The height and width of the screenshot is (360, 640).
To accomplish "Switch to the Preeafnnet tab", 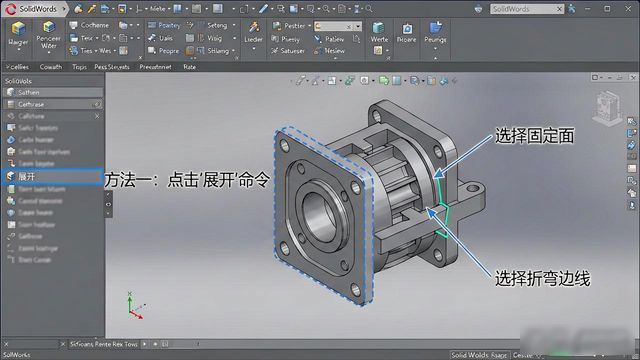I will 155,67.
